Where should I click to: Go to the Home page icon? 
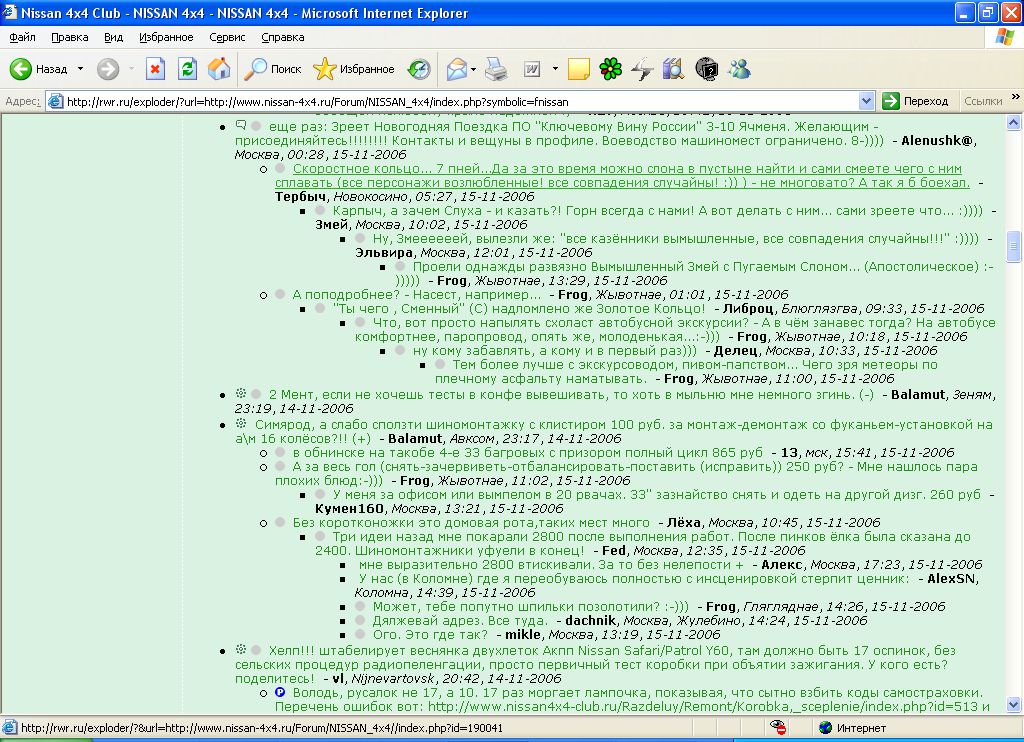219,69
